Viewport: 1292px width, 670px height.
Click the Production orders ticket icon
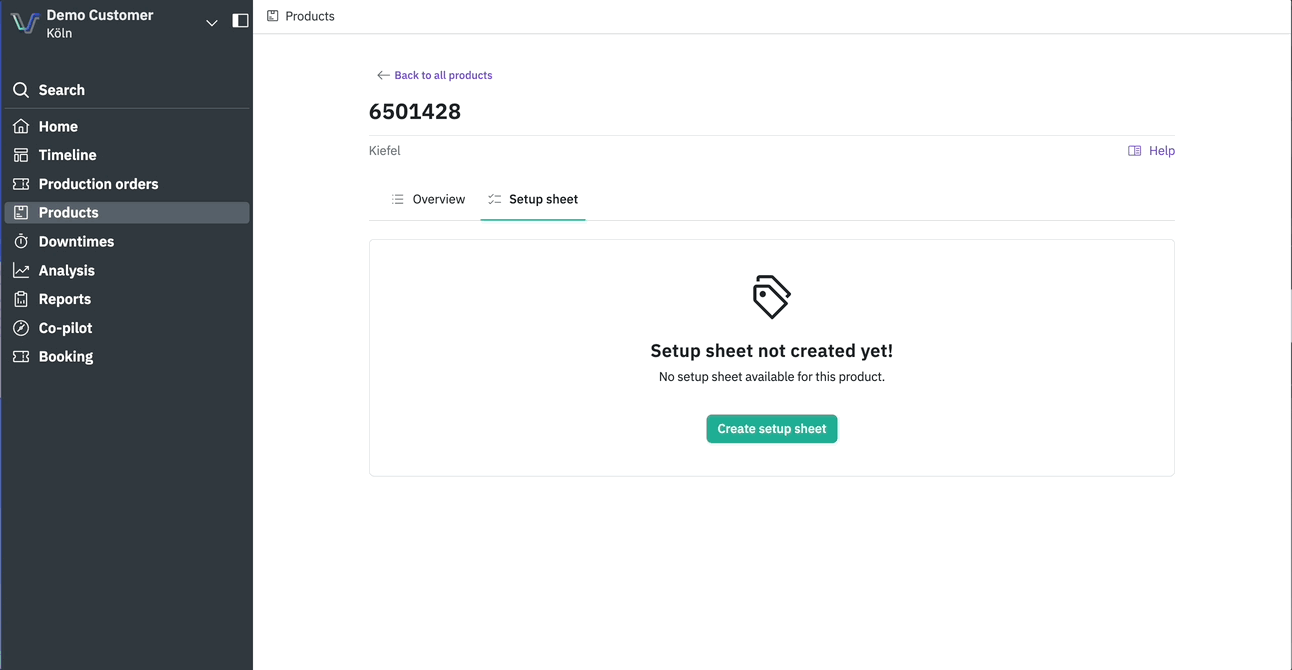coord(21,184)
